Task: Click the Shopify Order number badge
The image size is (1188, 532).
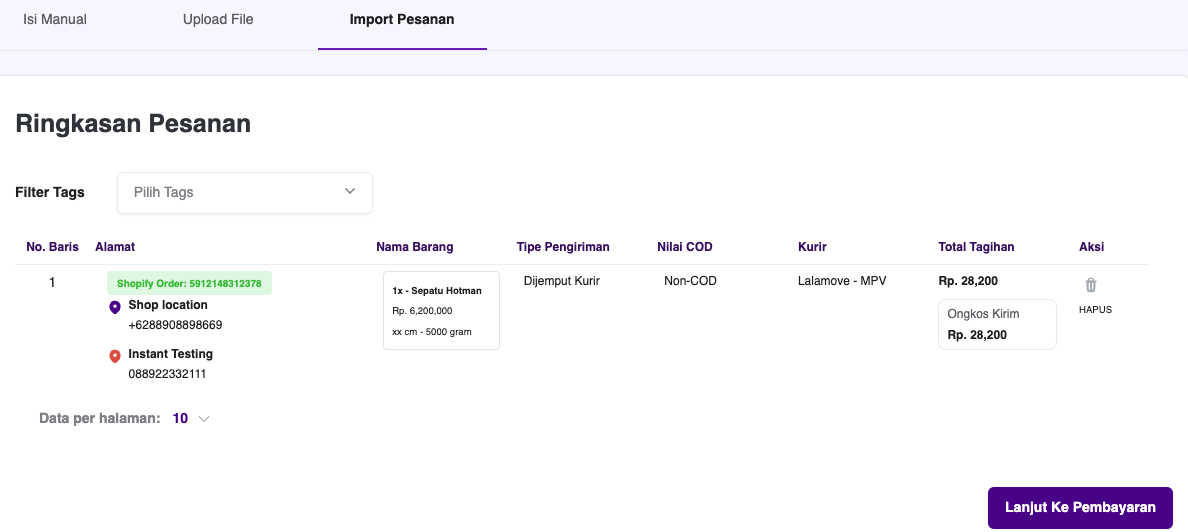Action: point(189,283)
